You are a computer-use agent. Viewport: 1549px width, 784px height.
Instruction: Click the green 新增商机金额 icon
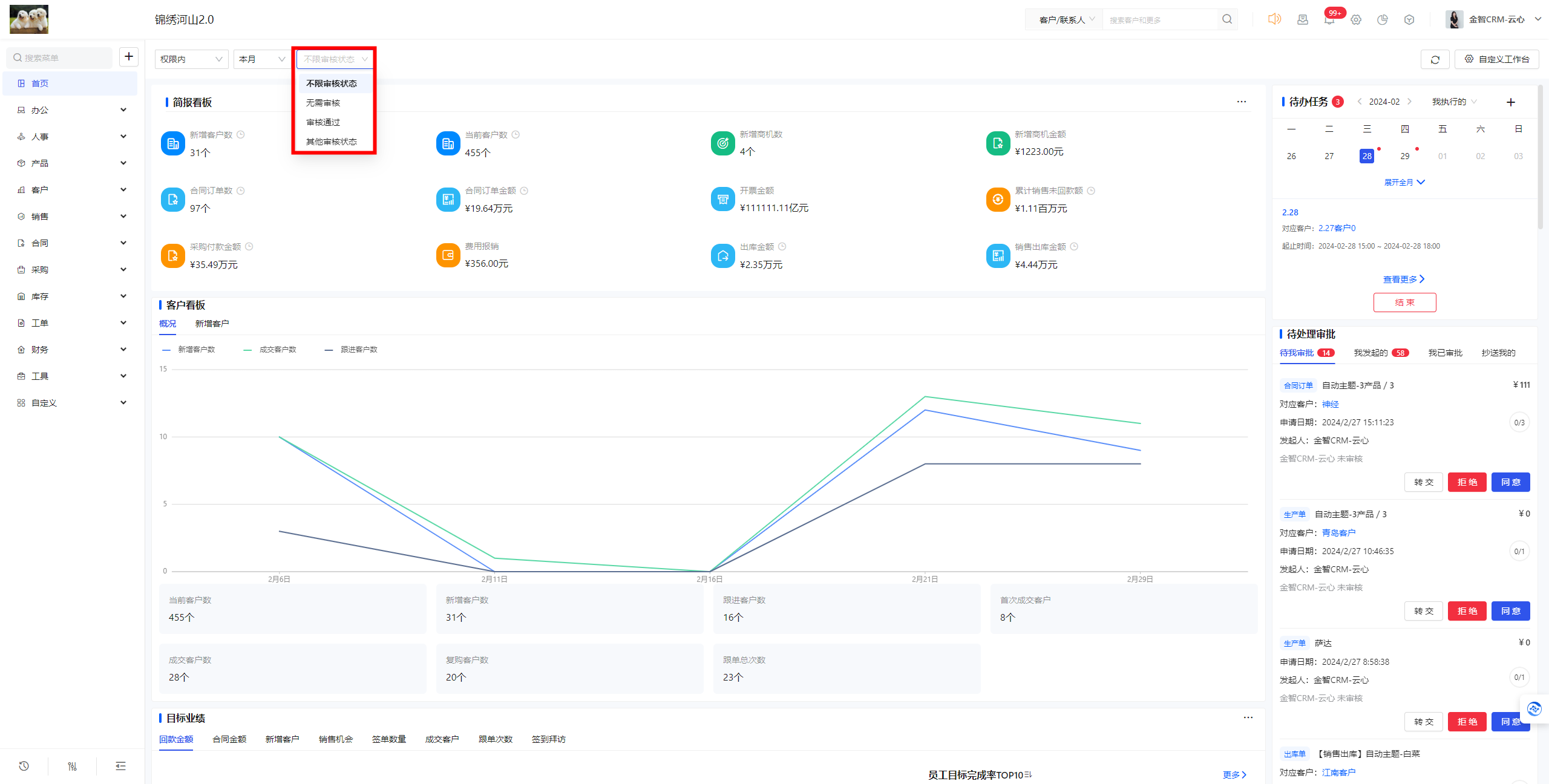(x=998, y=143)
